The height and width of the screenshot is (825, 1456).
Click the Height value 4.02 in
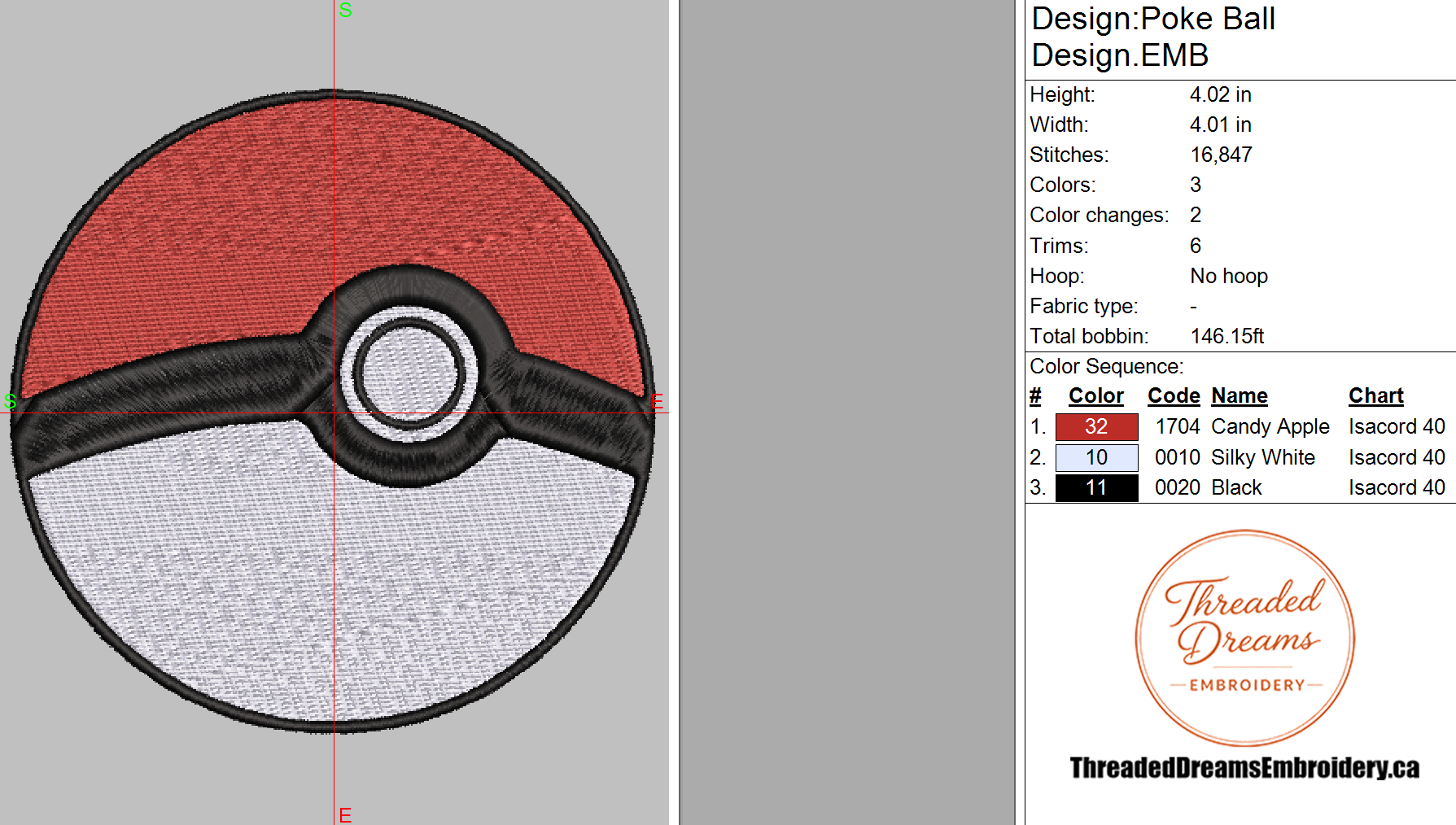[x=1221, y=94]
